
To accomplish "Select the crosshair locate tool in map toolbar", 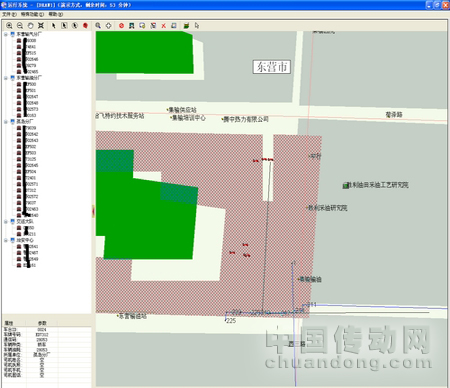I will click(x=109, y=26).
